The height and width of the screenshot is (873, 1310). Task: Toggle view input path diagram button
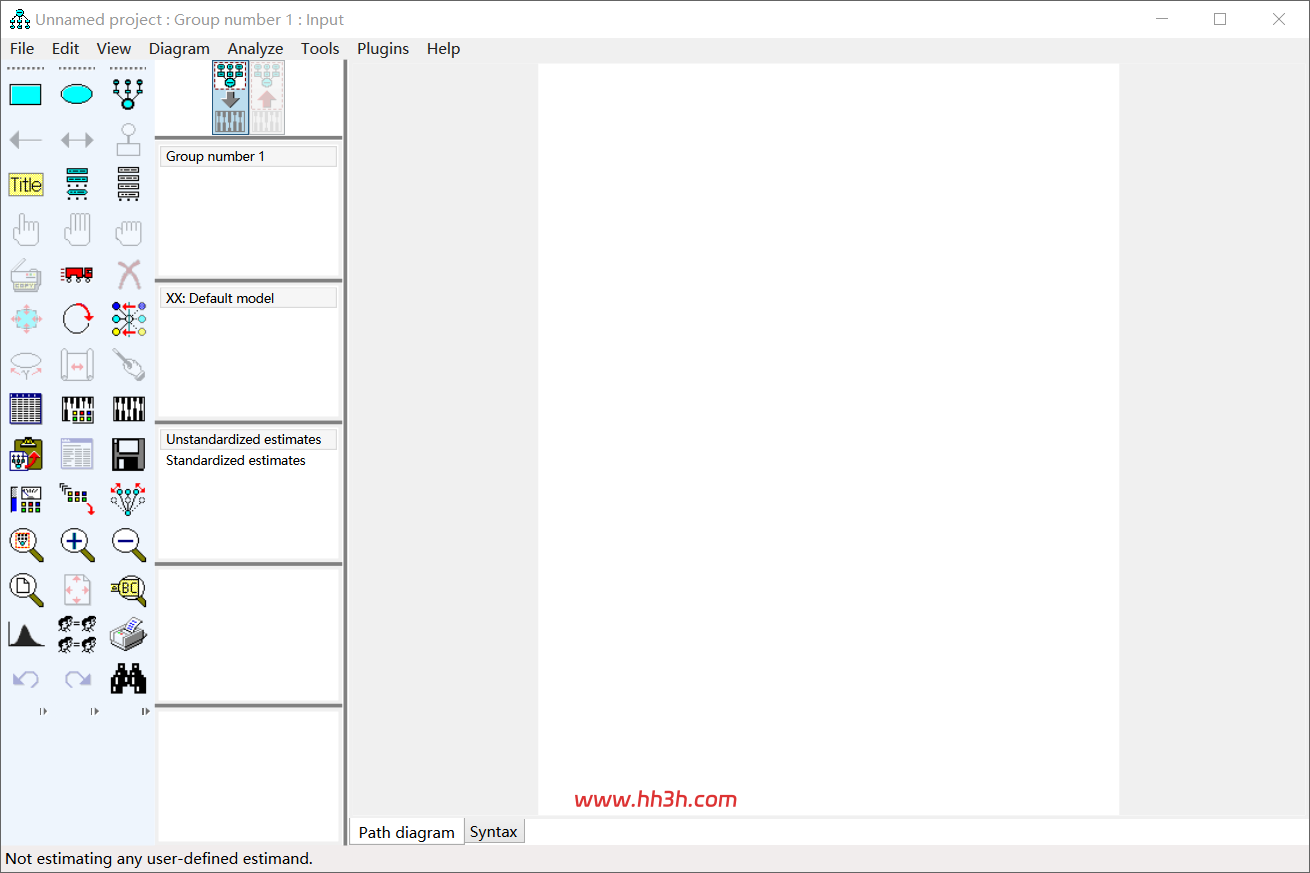click(230, 97)
